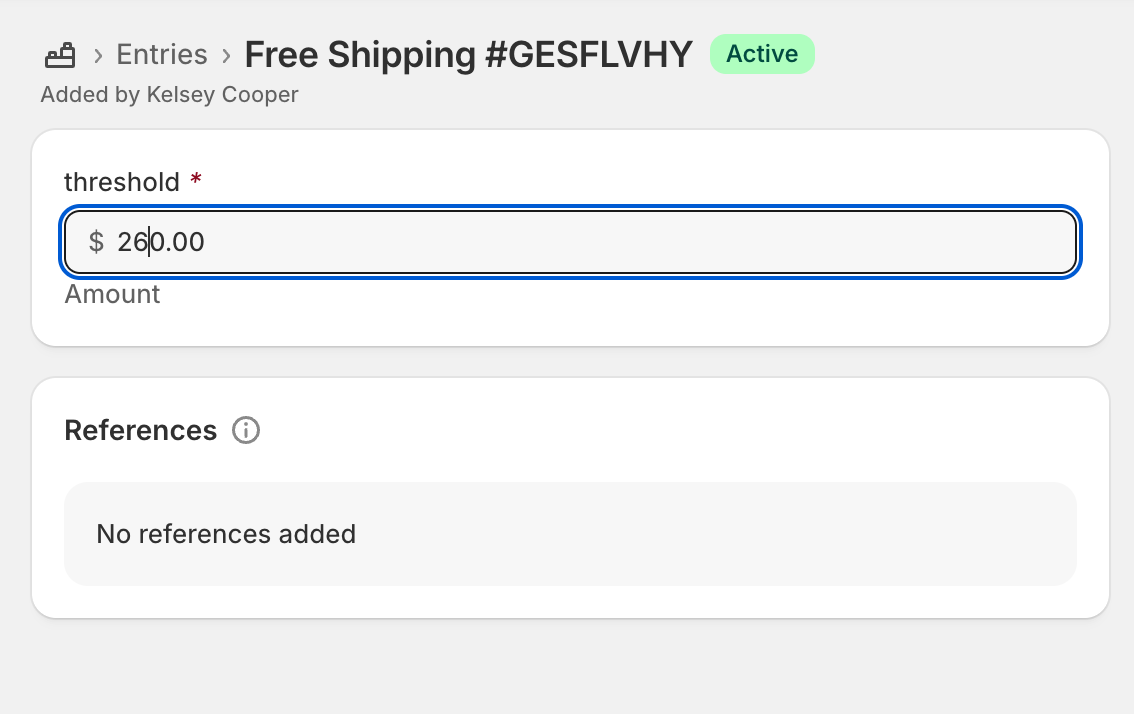Click the Amount helper text

pos(112,294)
